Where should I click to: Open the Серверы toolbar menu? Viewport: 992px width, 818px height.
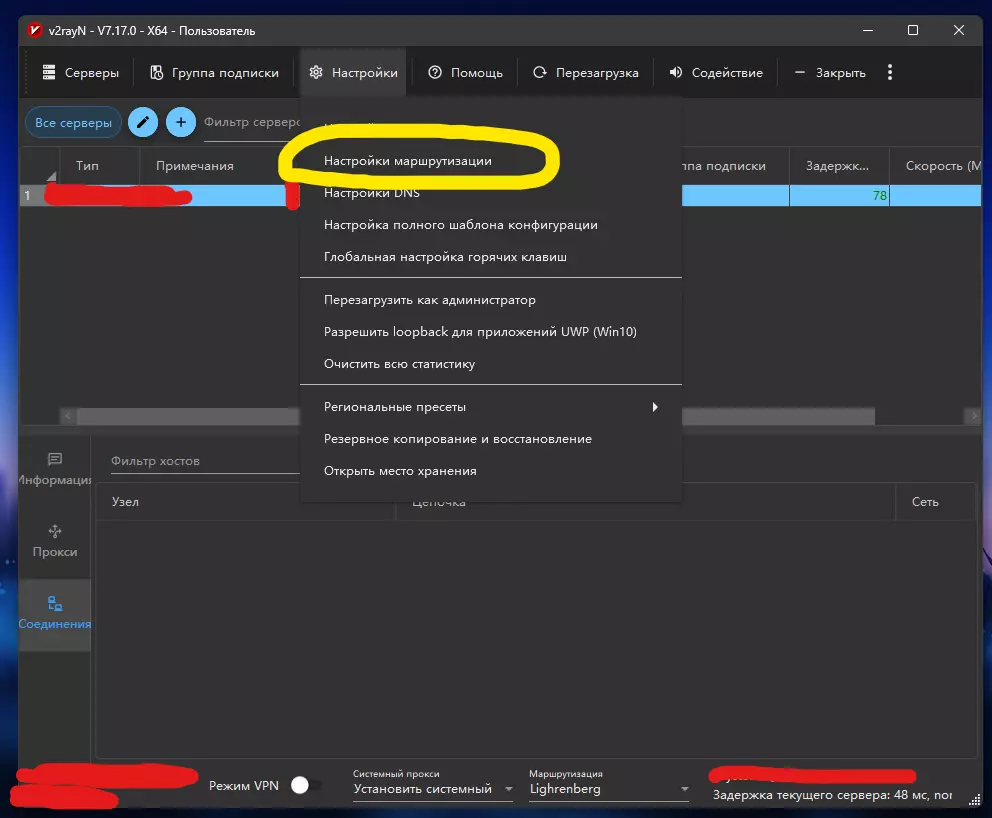(80, 73)
